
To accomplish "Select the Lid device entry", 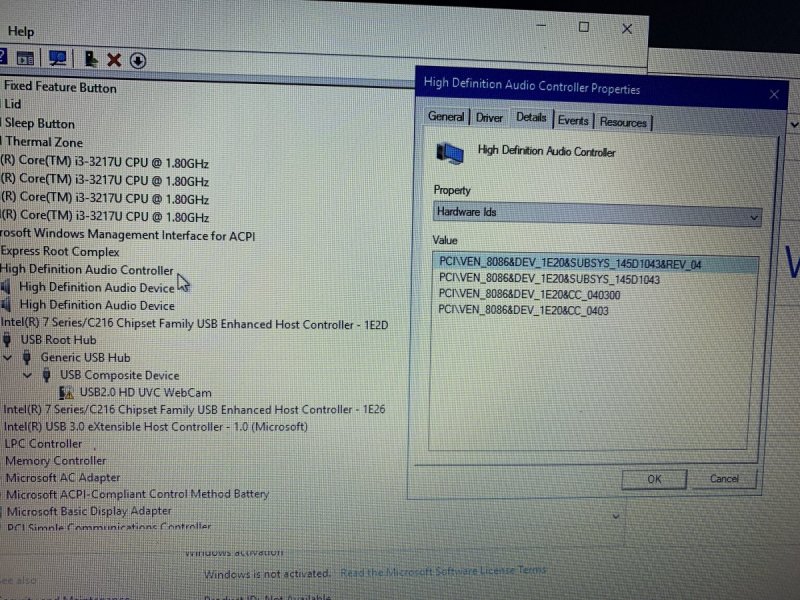I will point(13,104).
